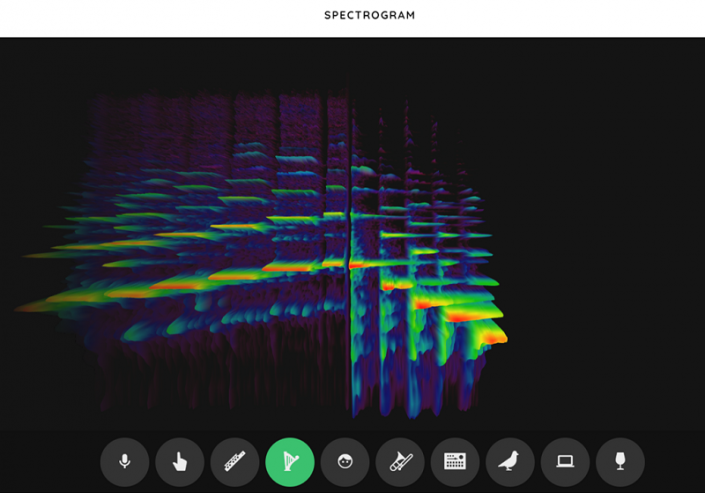Play the trombone sound sample

tap(400, 462)
